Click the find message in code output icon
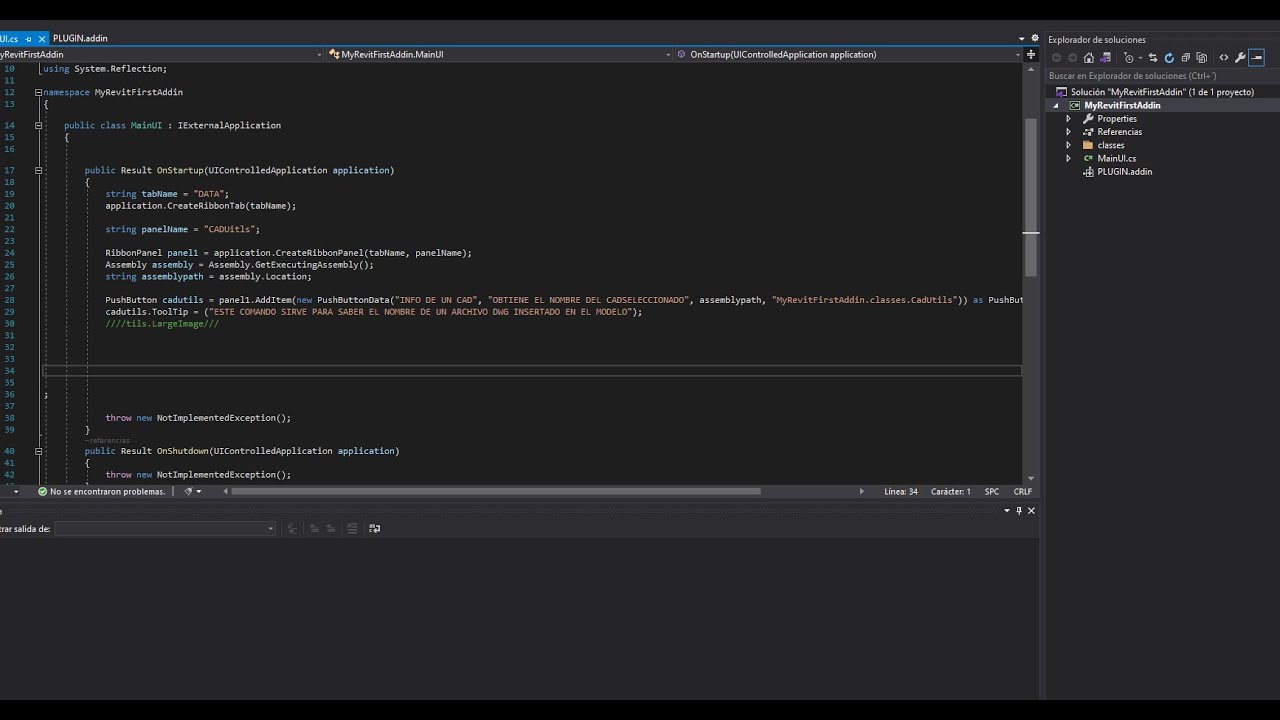The width and height of the screenshot is (1280, 720). click(x=292, y=528)
